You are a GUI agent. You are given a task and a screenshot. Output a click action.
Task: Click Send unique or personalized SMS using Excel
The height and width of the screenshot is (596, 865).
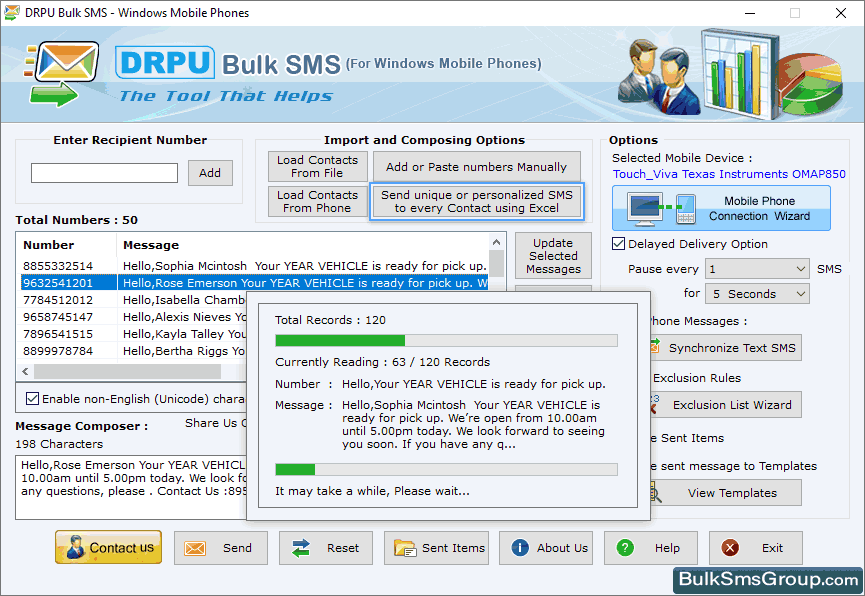pos(477,201)
